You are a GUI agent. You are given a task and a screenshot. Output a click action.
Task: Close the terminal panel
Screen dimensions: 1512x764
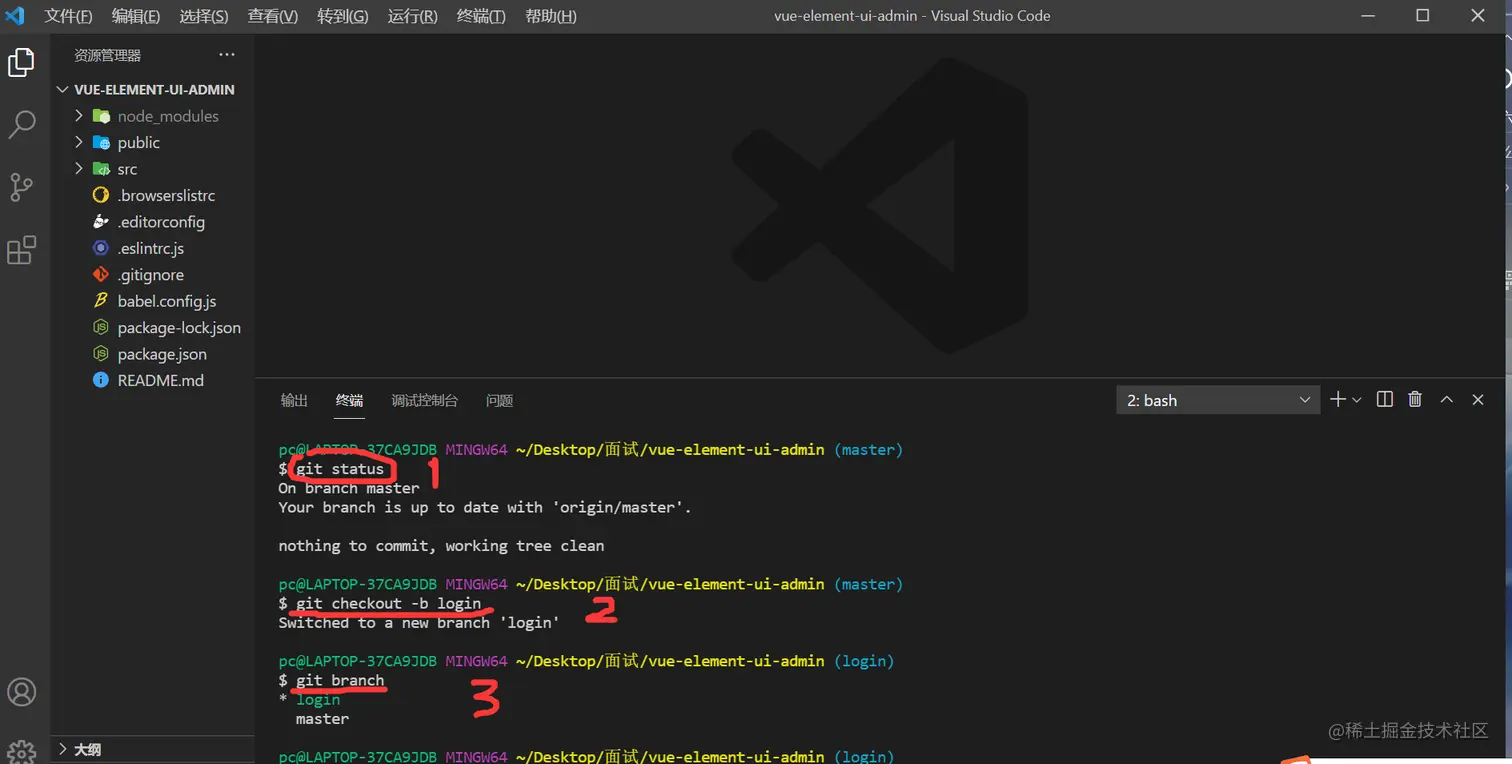[x=1478, y=400]
